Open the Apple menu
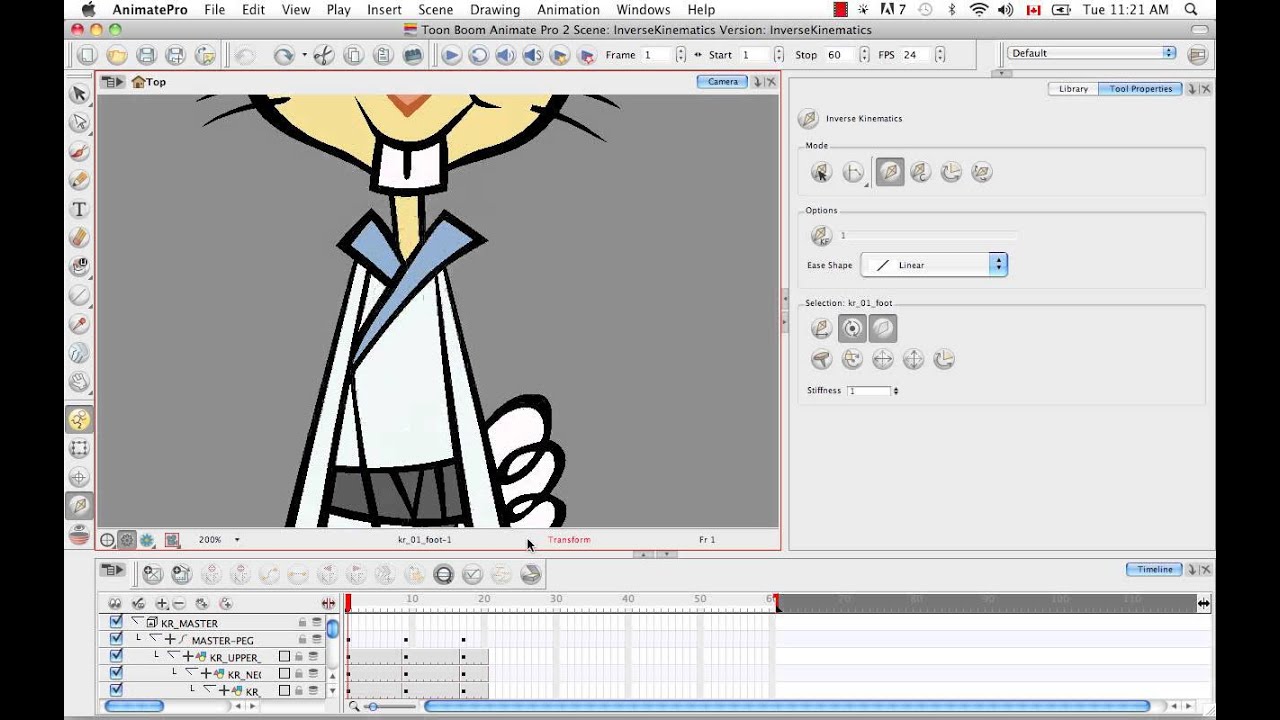 tap(88, 10)
